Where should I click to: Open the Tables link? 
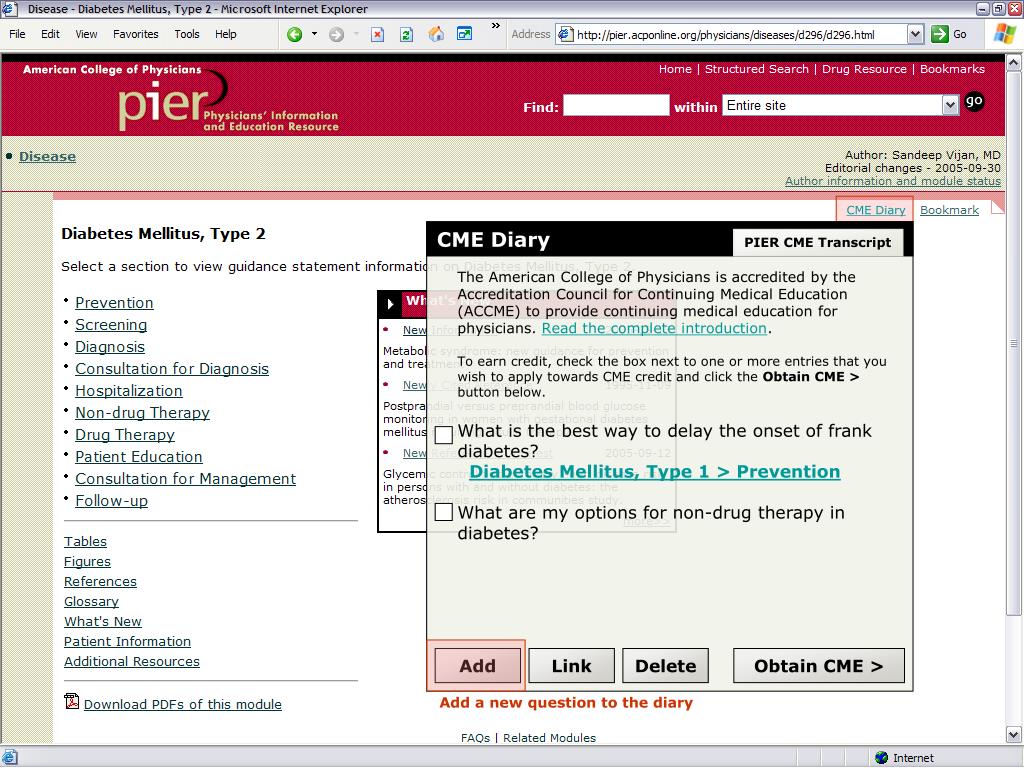[x=86, y=541]
